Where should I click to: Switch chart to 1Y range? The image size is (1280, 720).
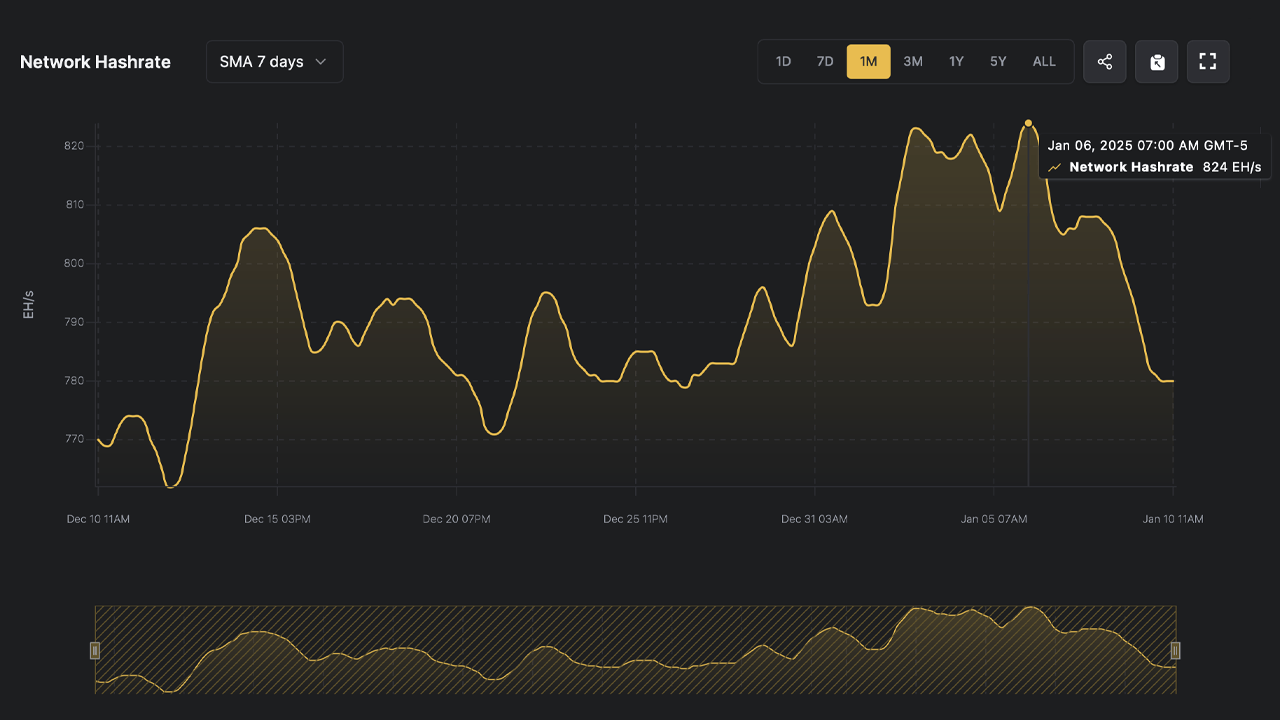956,62
